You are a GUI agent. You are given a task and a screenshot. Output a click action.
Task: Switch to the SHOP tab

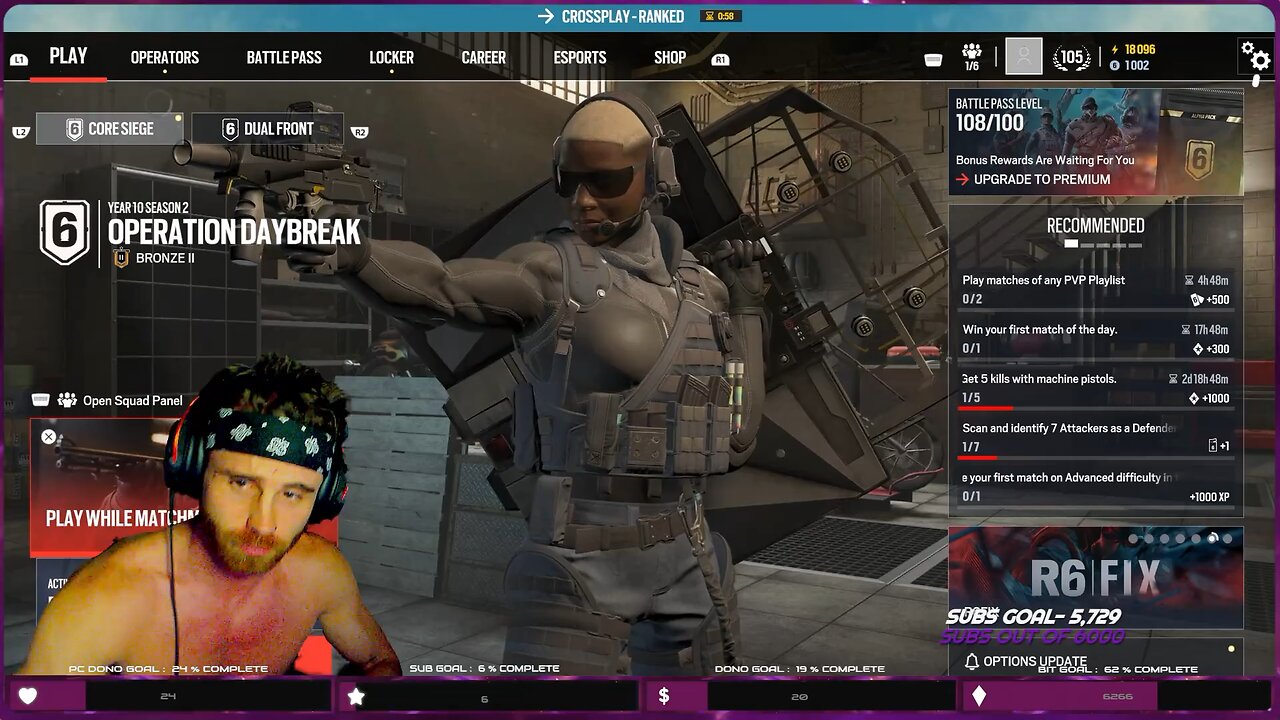pos(670,57)
